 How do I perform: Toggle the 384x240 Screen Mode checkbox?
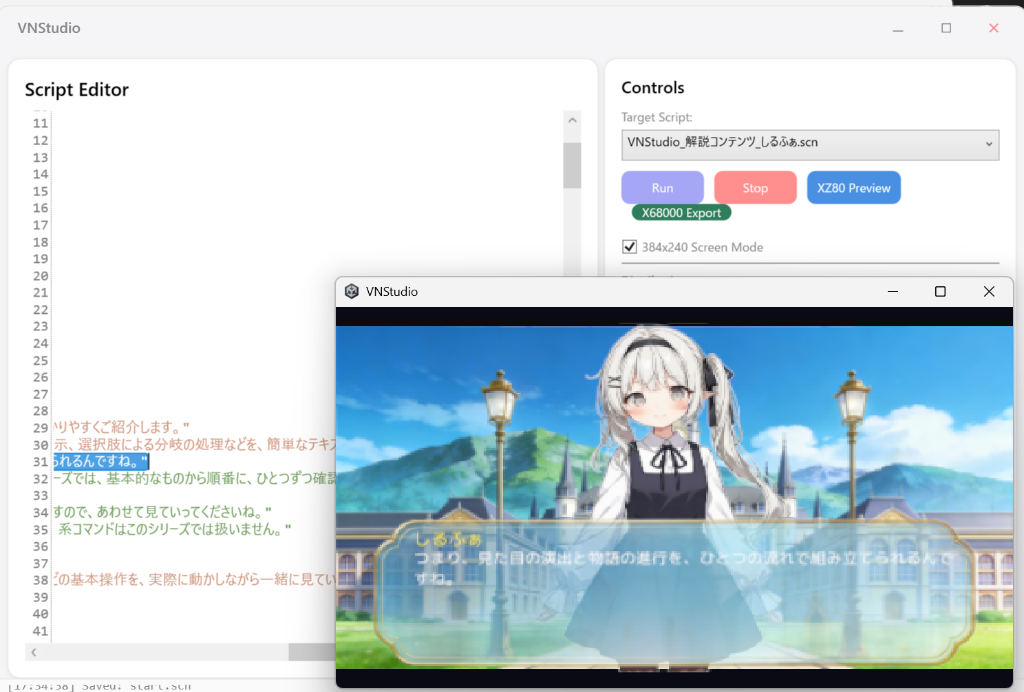pyautogui.click(x=630, y=247)
